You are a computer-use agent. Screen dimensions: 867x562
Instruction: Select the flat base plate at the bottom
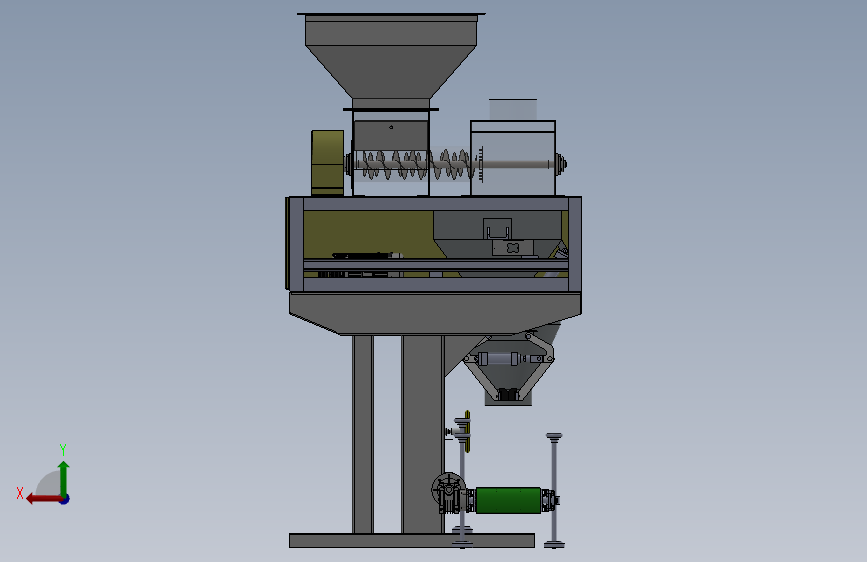coord(412,540)
